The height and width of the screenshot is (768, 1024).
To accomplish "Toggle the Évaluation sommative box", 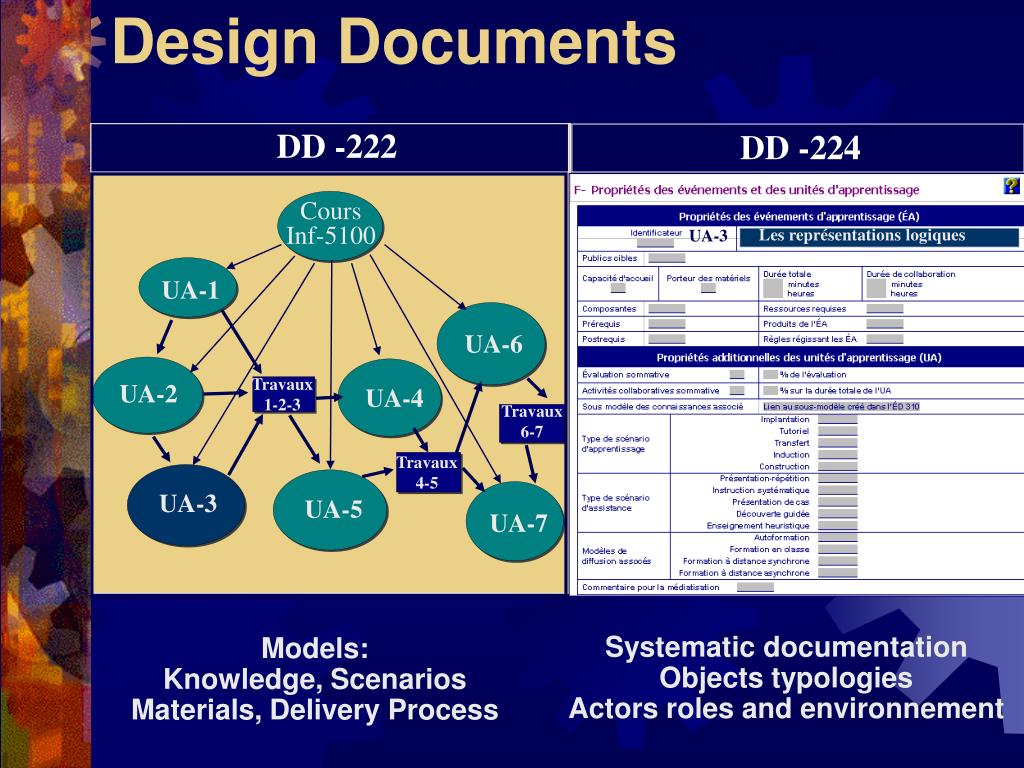I will tap(737, 375).
